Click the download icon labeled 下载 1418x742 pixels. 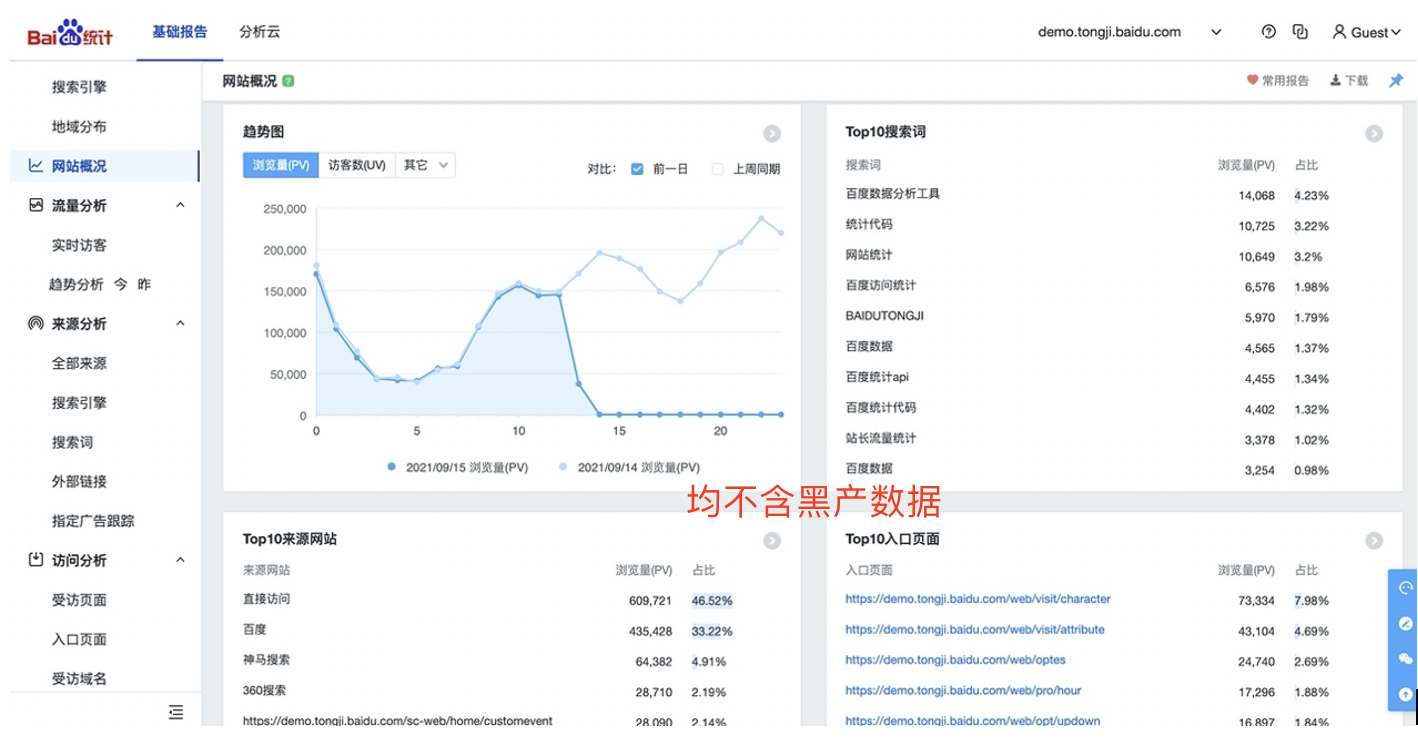[1348, 81]
